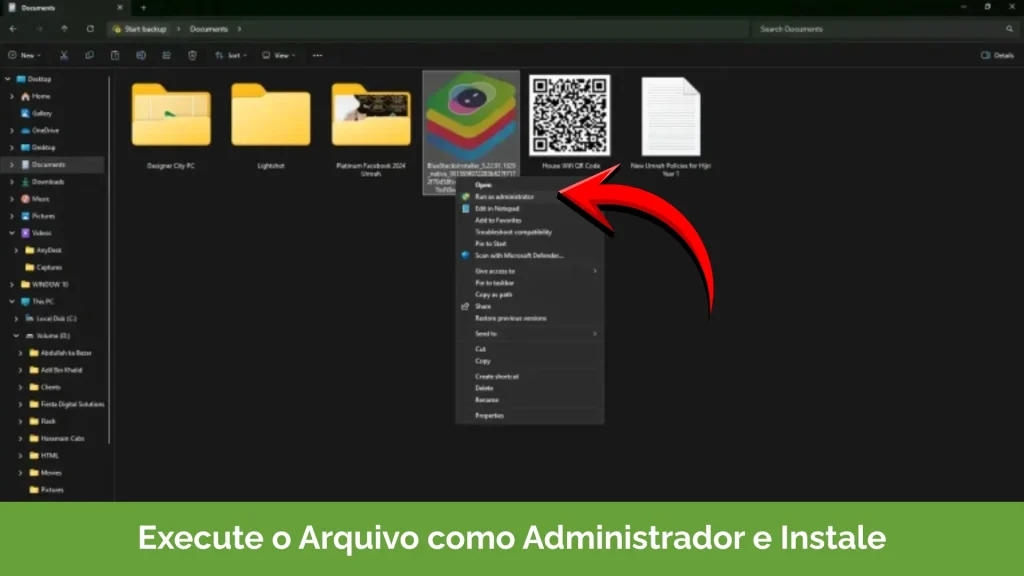This screenshot has height=576, width=1024.
Task: Click Details in the top right
Action: pyautogui.click(x=996, y=55)
